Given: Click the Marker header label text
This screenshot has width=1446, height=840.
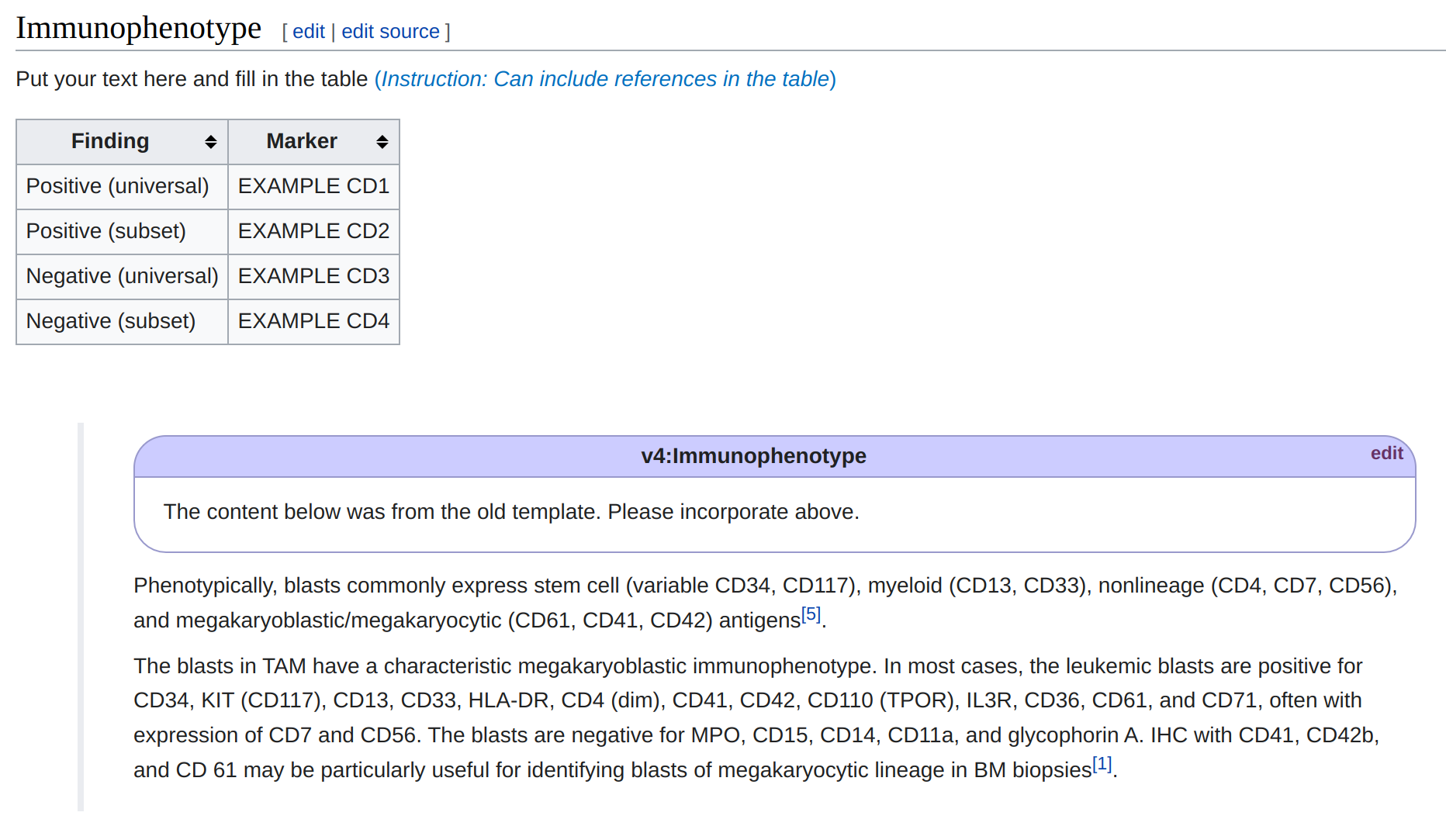Looking at the screenshot, I should (302, 141).
